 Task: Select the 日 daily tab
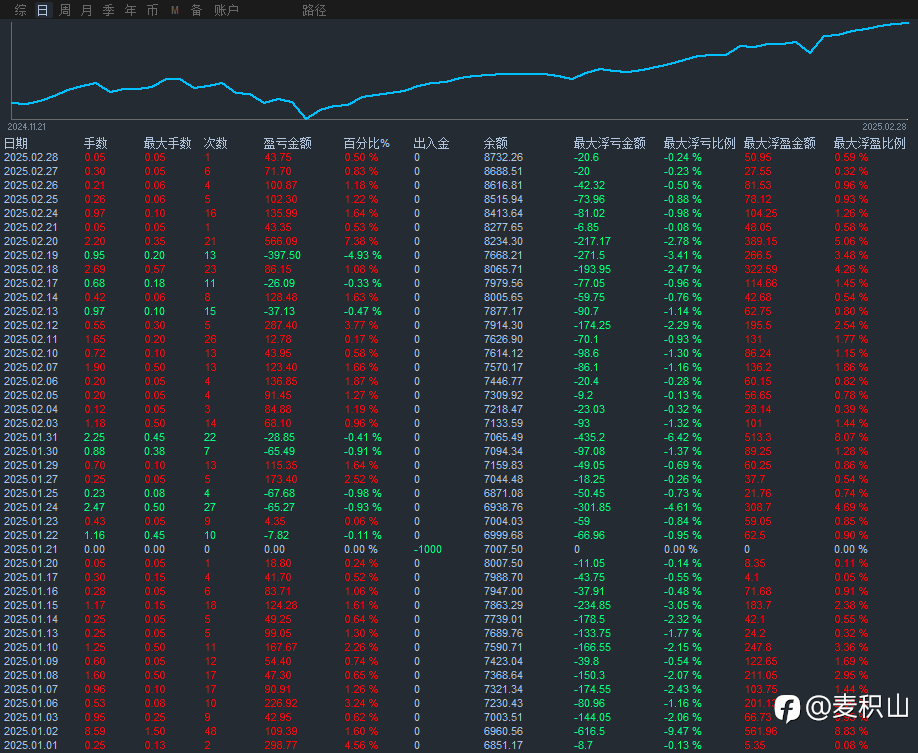pos(42,10)
